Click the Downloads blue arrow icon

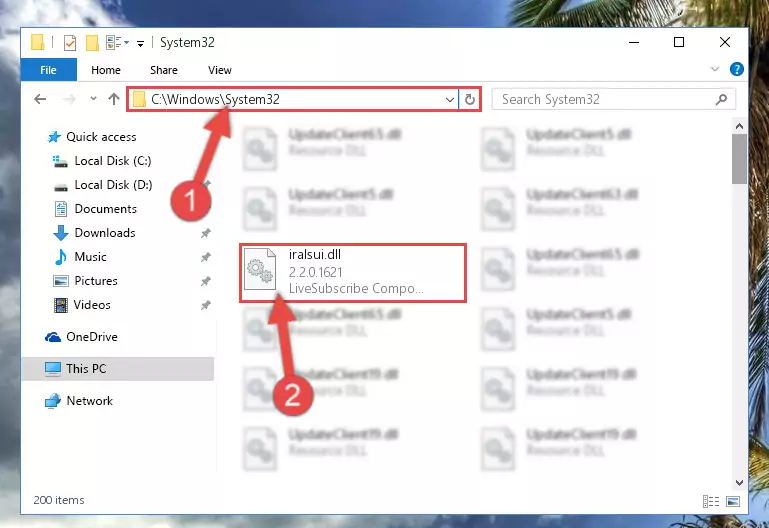point(60,233)
